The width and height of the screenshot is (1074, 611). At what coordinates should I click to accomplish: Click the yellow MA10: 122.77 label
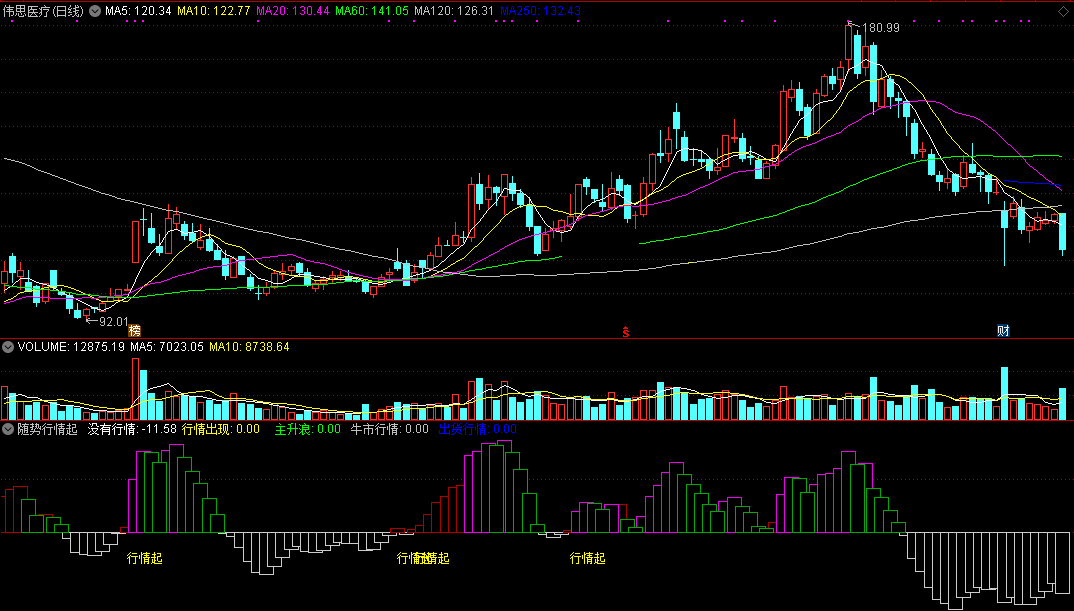[212, 11]
